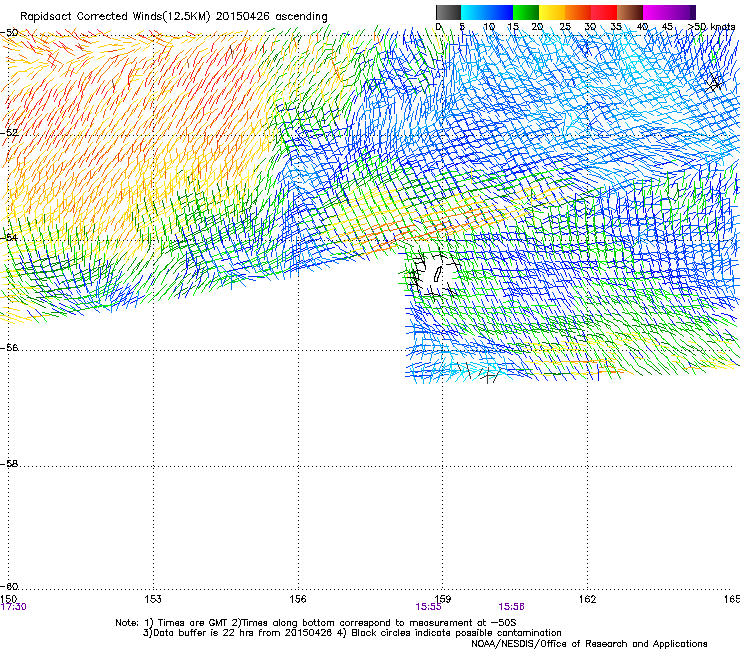Click the 153 longitude label
Viewport: 740px width, 650px height.
(x=153, y=599)
